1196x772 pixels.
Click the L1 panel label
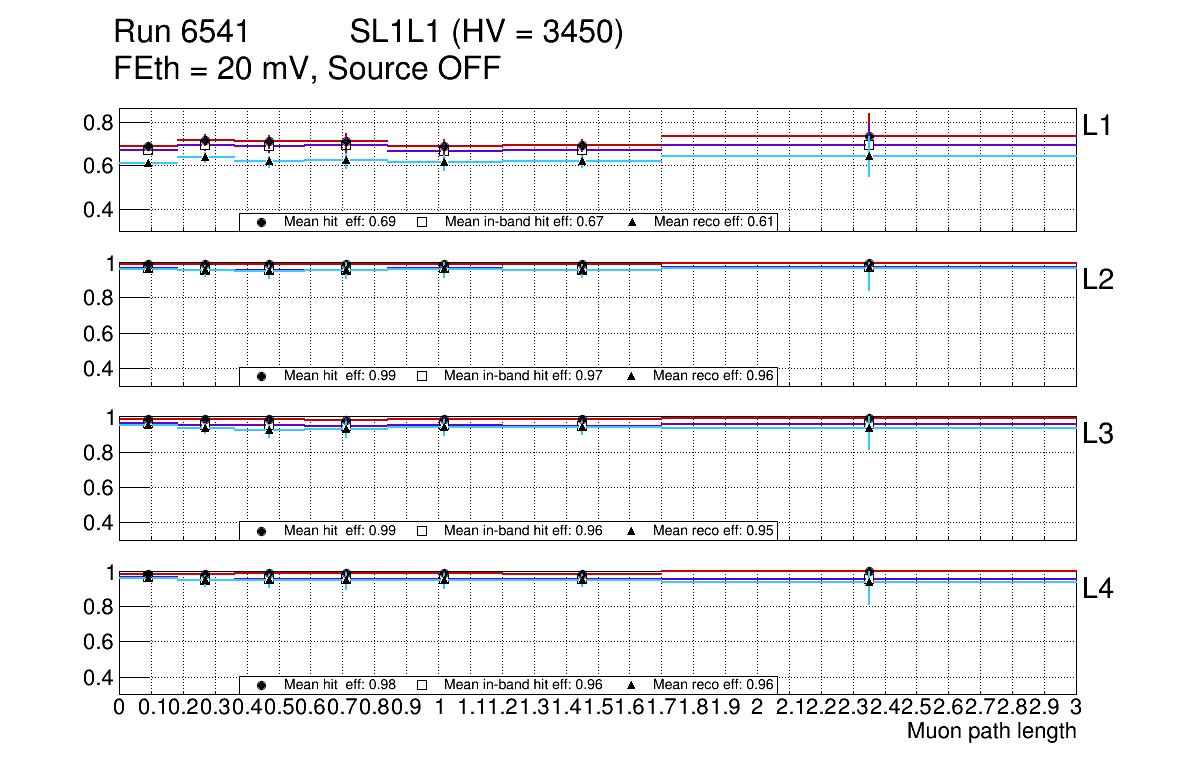[x=1097, y=125]
